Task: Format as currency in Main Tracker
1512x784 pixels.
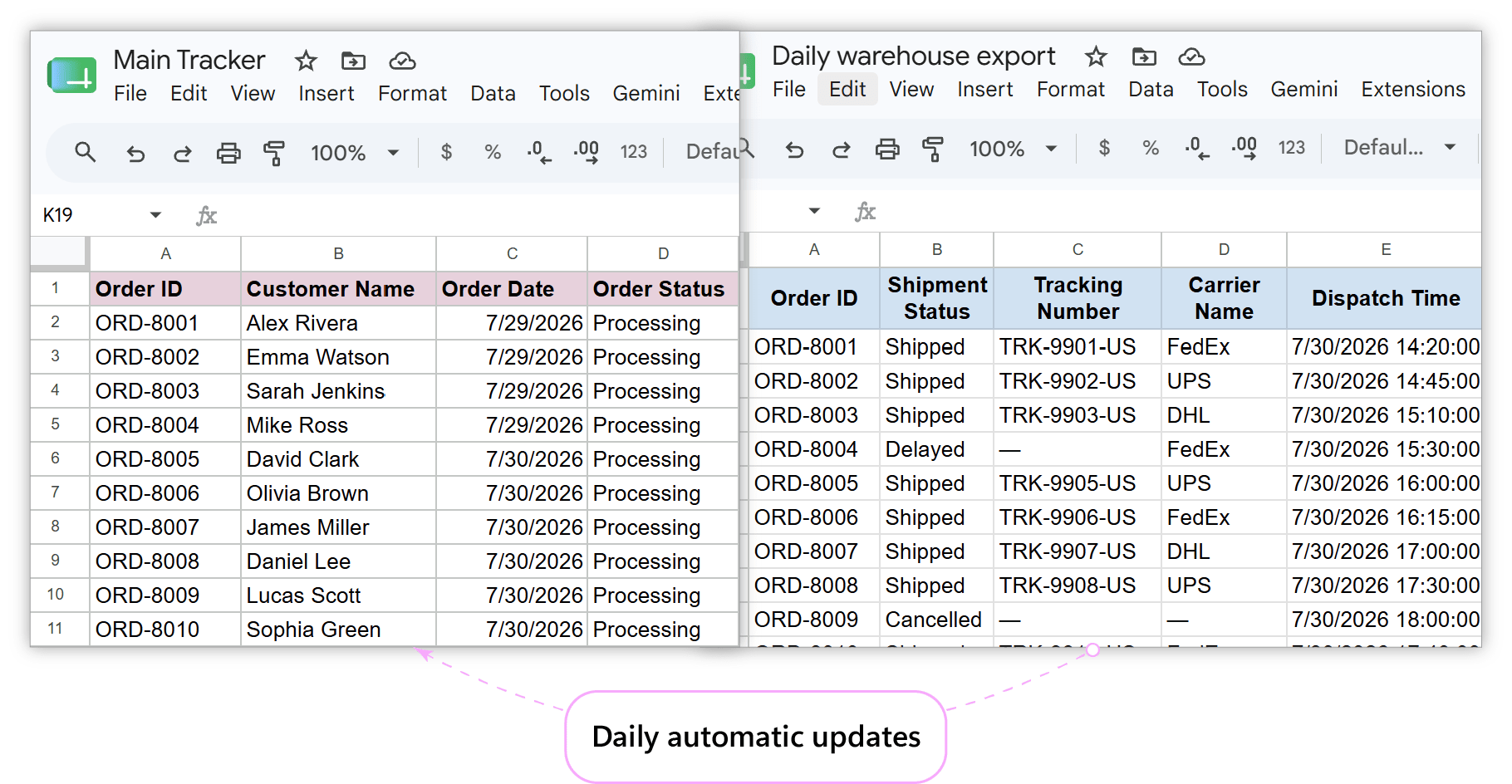Action: coord(446,152)
